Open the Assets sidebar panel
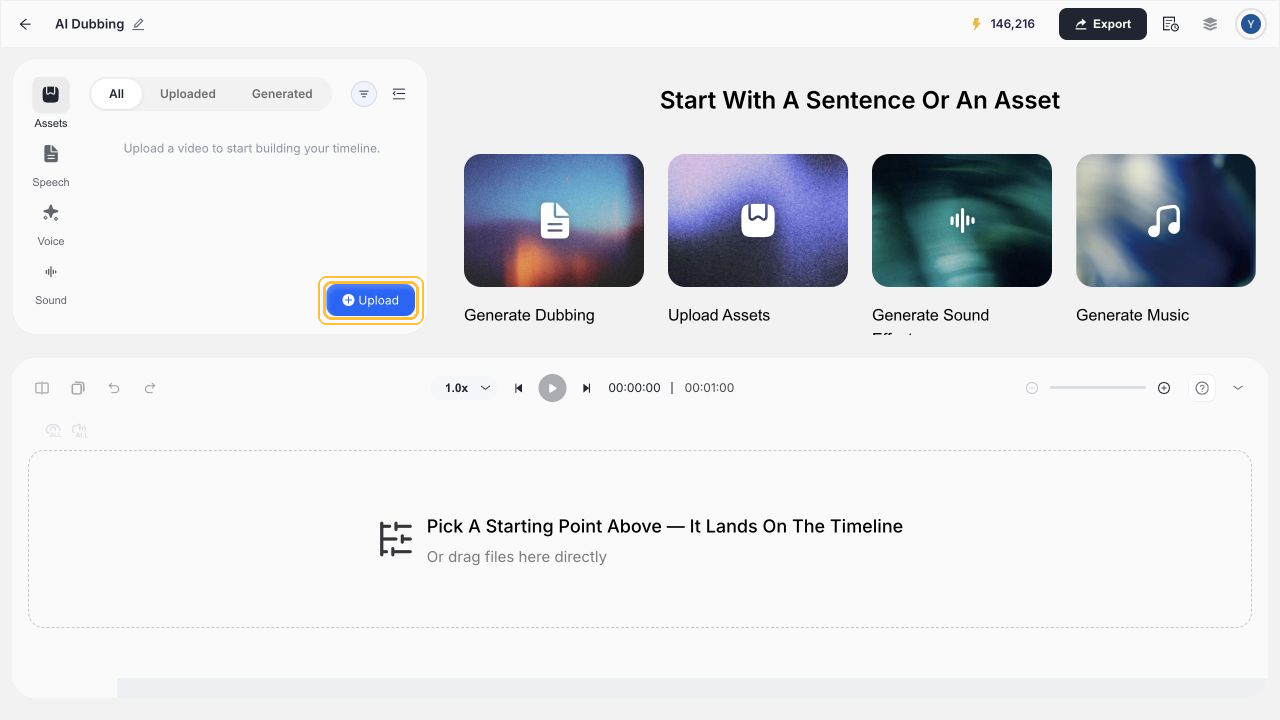Screen dimensions: 1280x720 click(51, 104)
